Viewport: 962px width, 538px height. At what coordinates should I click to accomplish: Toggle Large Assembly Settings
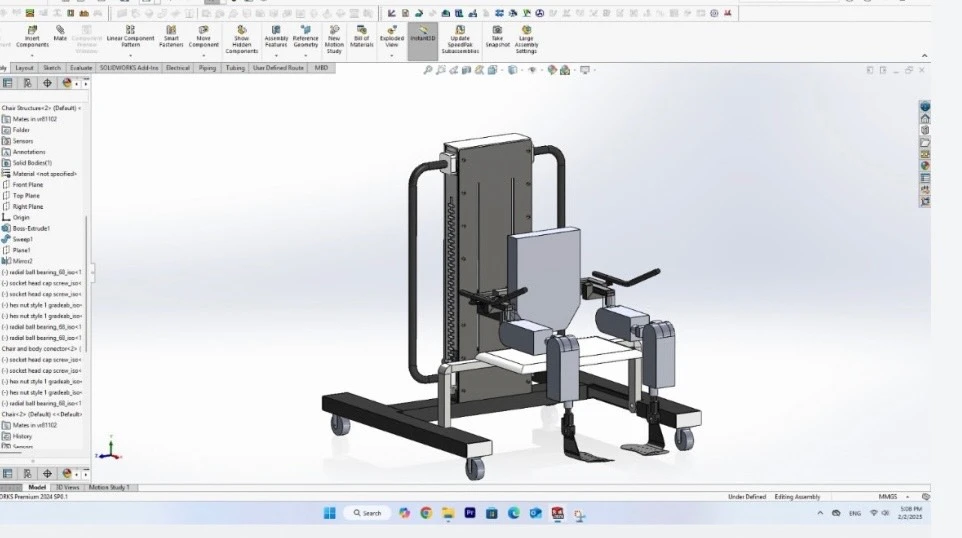526,38
